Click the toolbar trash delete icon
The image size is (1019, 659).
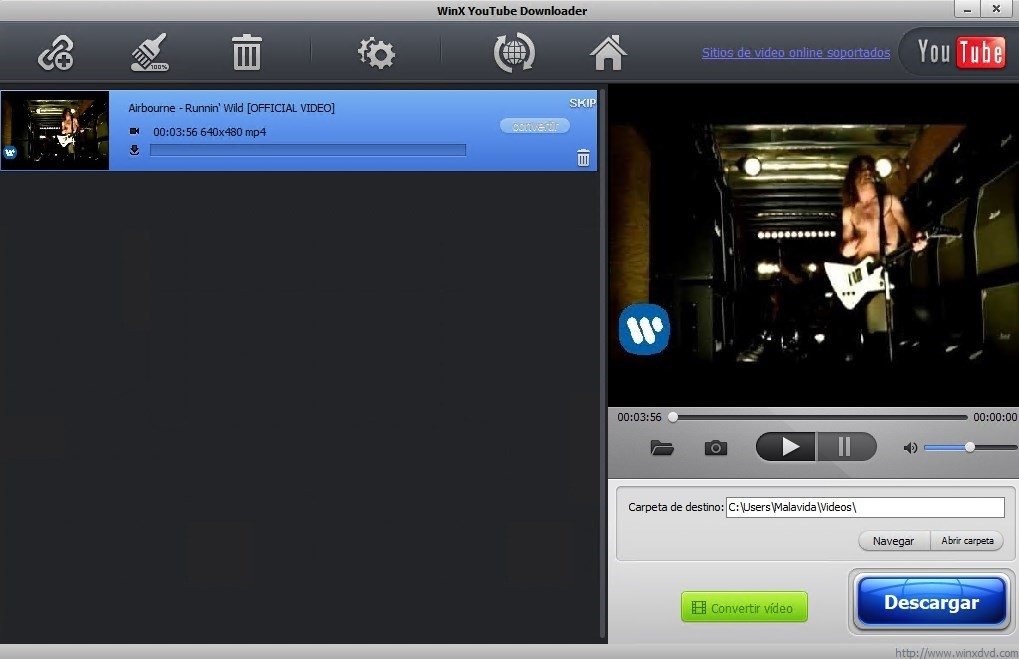tap(247, 53)
